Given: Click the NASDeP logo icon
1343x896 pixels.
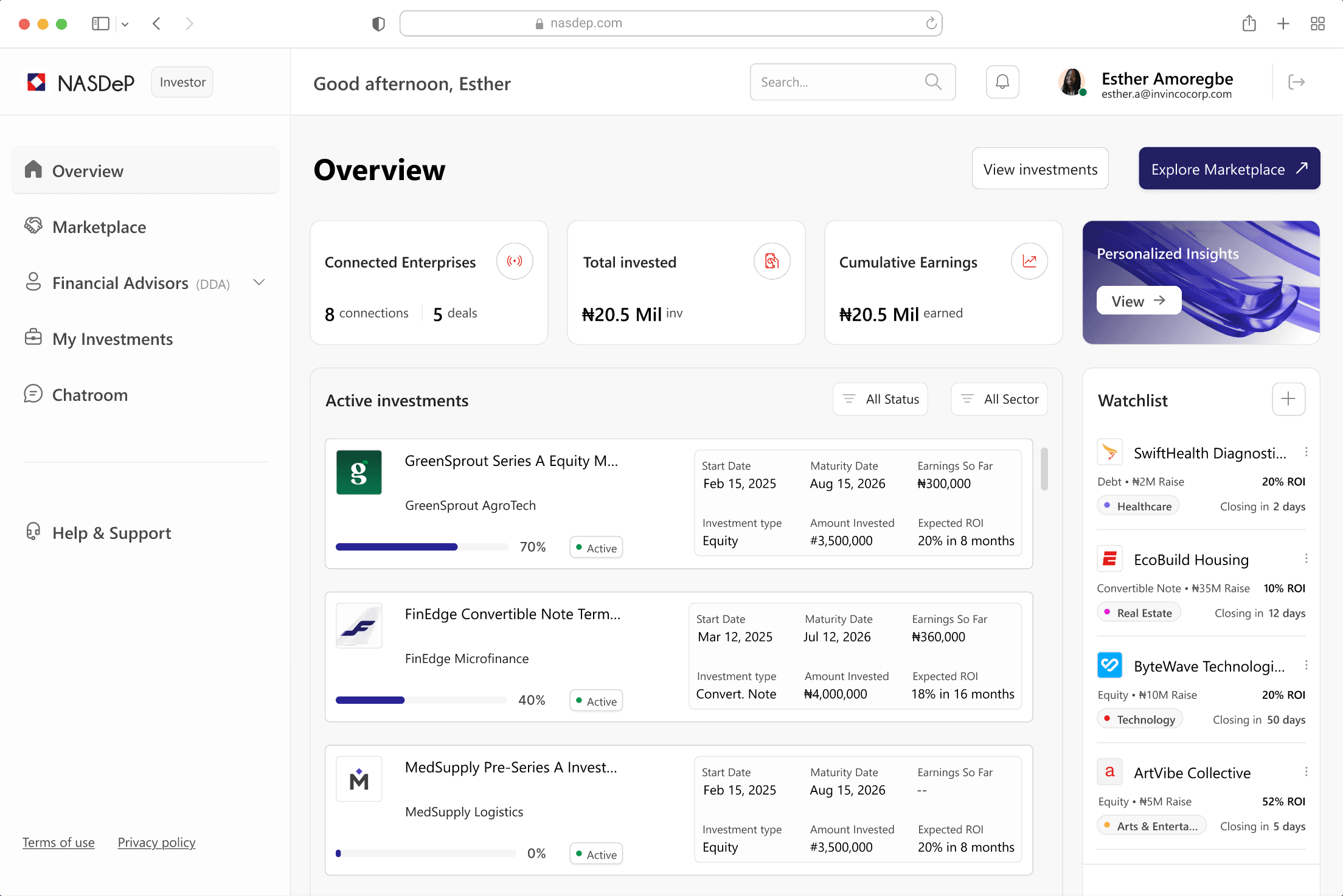Looking at the screenshot, I should click(x=36, y=82).
